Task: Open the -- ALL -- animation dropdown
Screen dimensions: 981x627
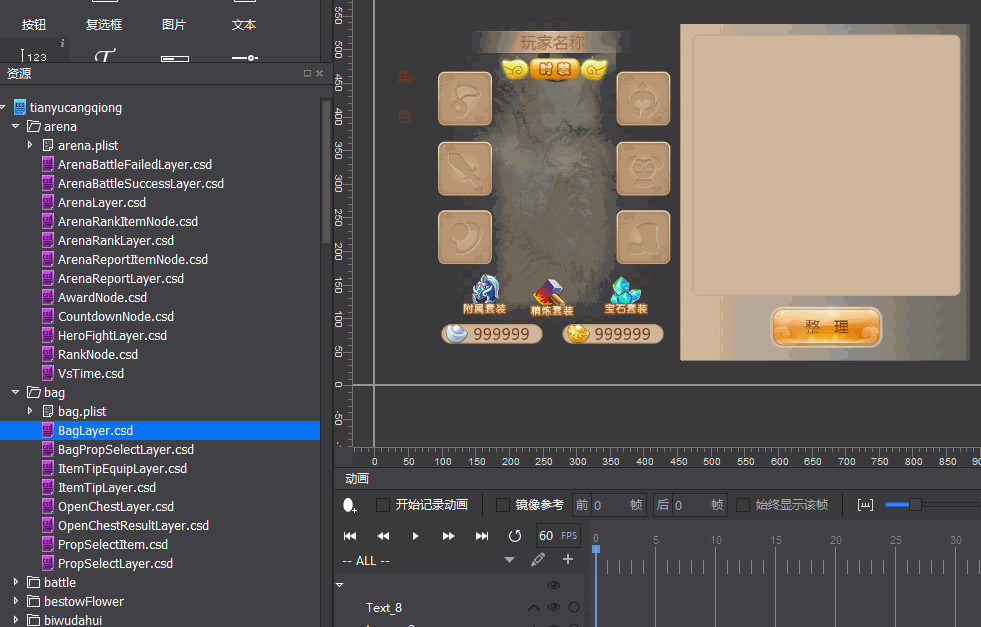Action: 509,560
